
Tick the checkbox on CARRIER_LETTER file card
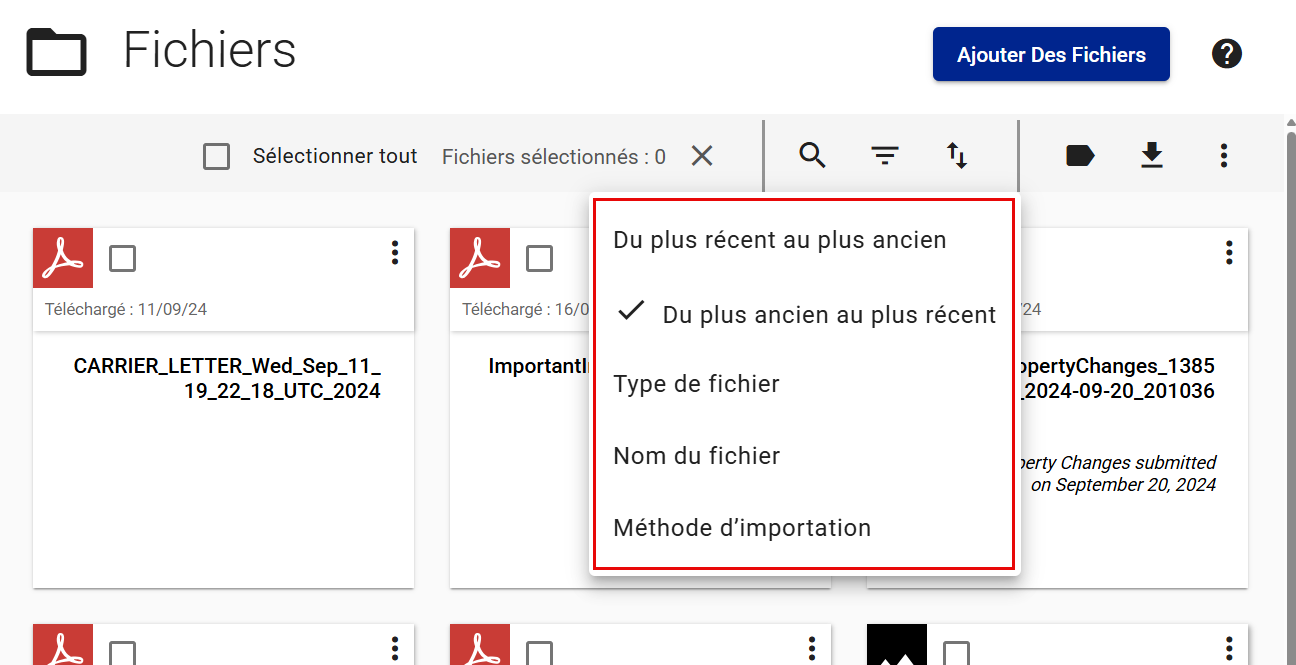click(123, 259)
